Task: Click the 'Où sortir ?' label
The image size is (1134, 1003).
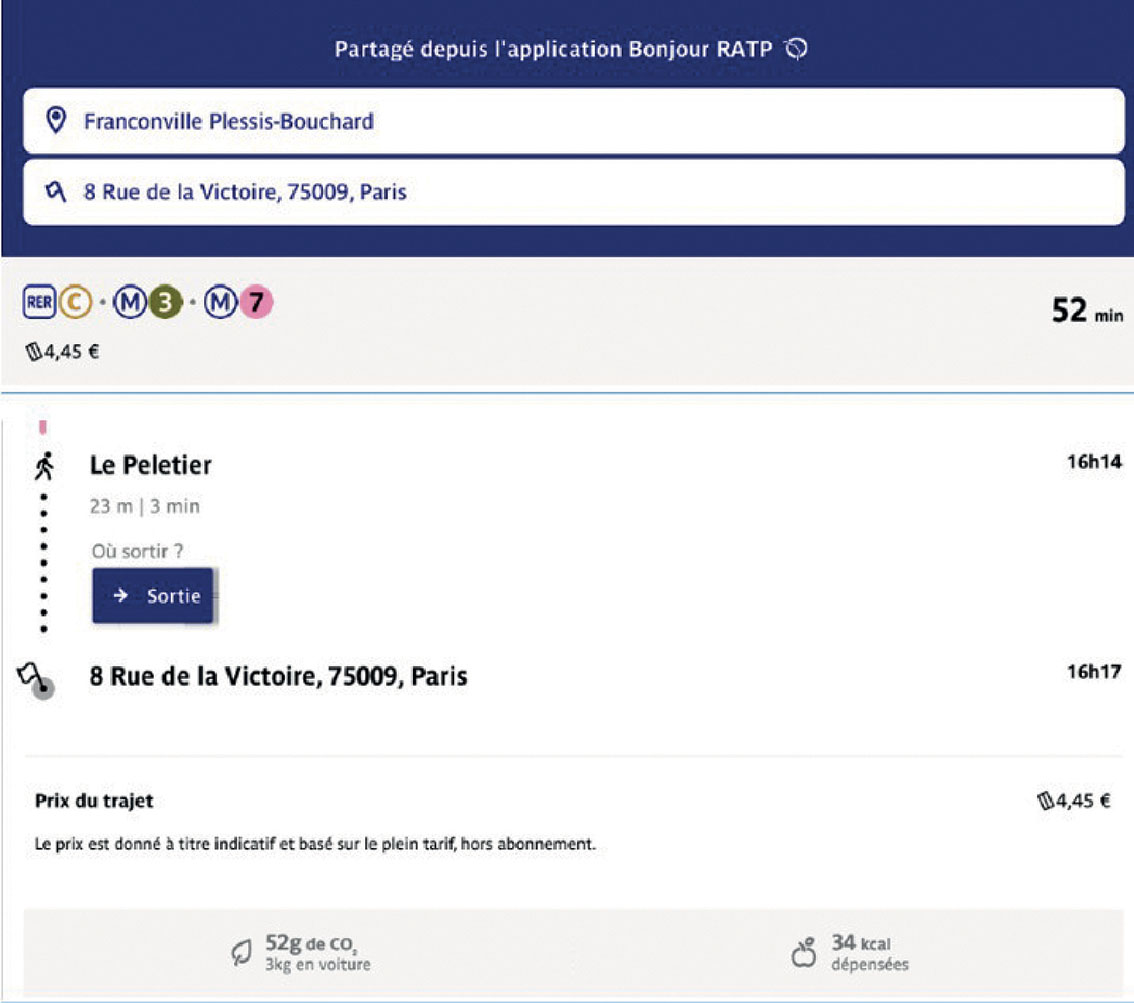Action: [x=137, y=551]
